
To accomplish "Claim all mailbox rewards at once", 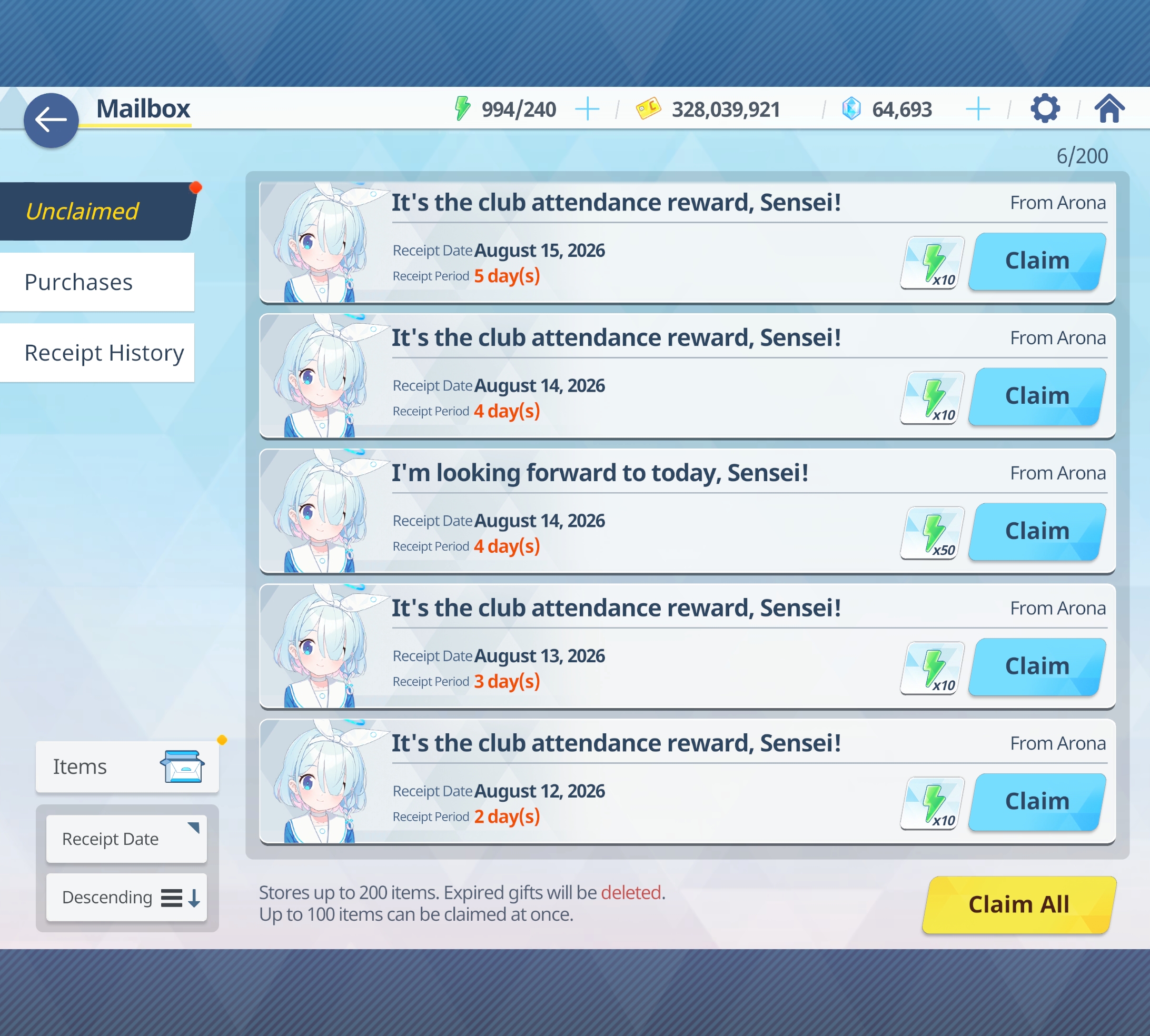I will coord(1019,904).
